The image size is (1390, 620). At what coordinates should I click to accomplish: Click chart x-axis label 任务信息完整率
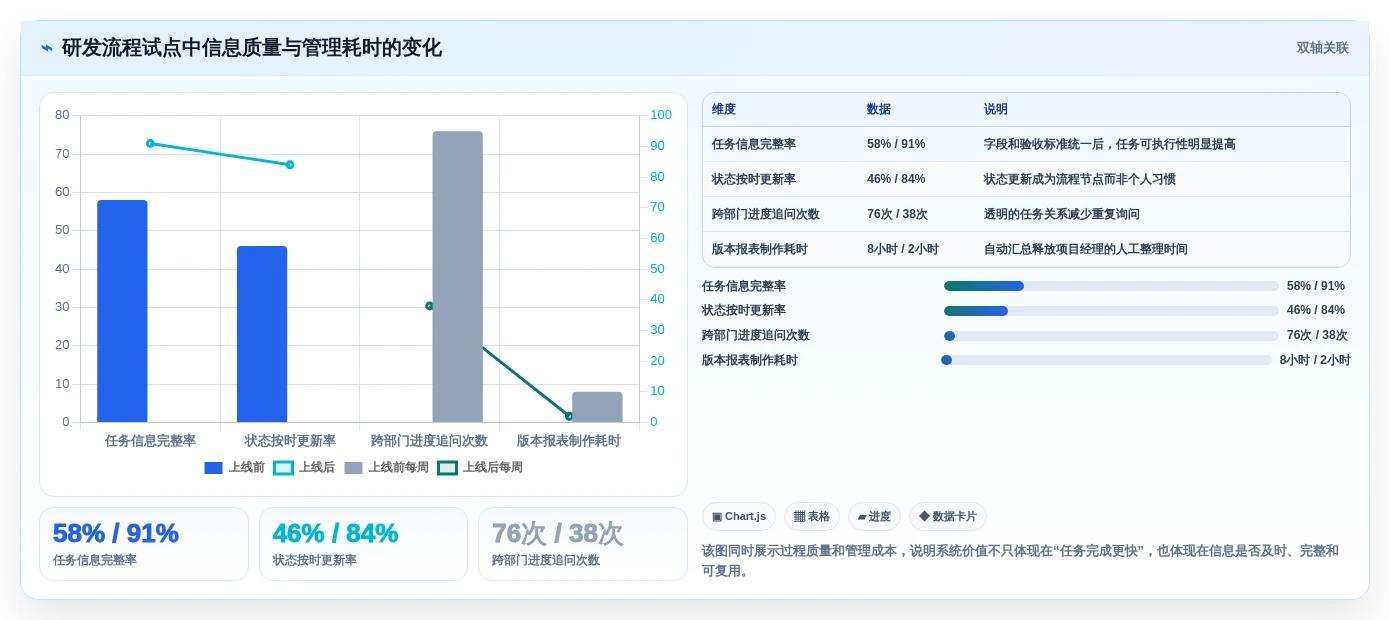[x=150, y=440]
